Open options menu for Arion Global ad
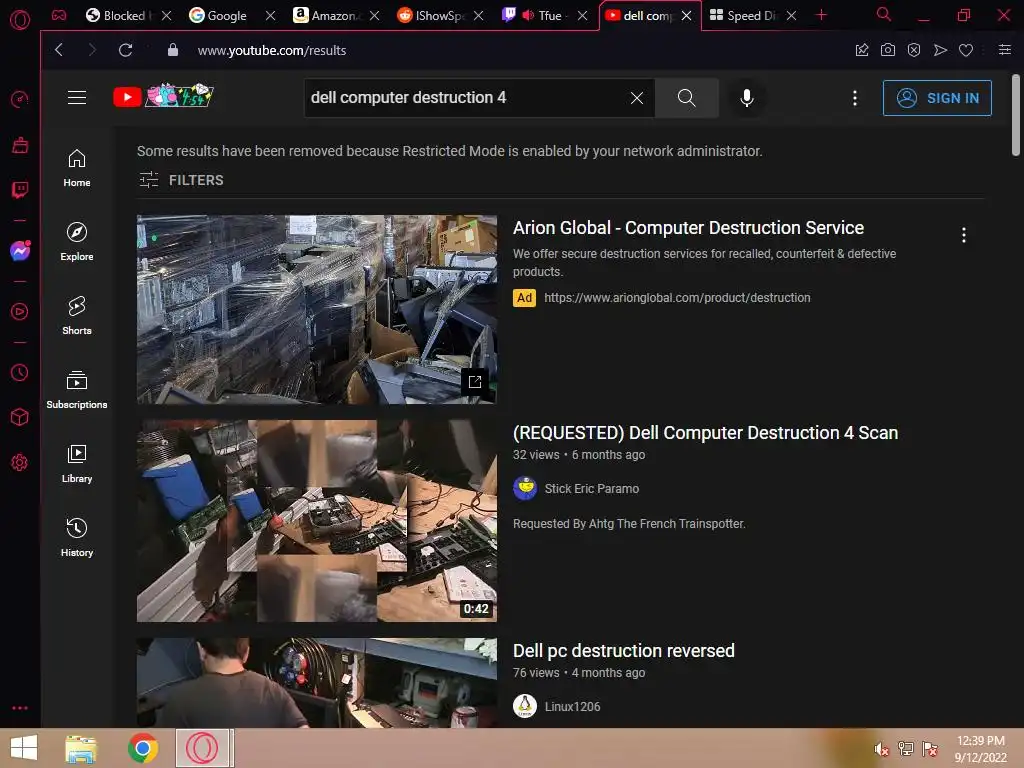 tap(964, 235)
